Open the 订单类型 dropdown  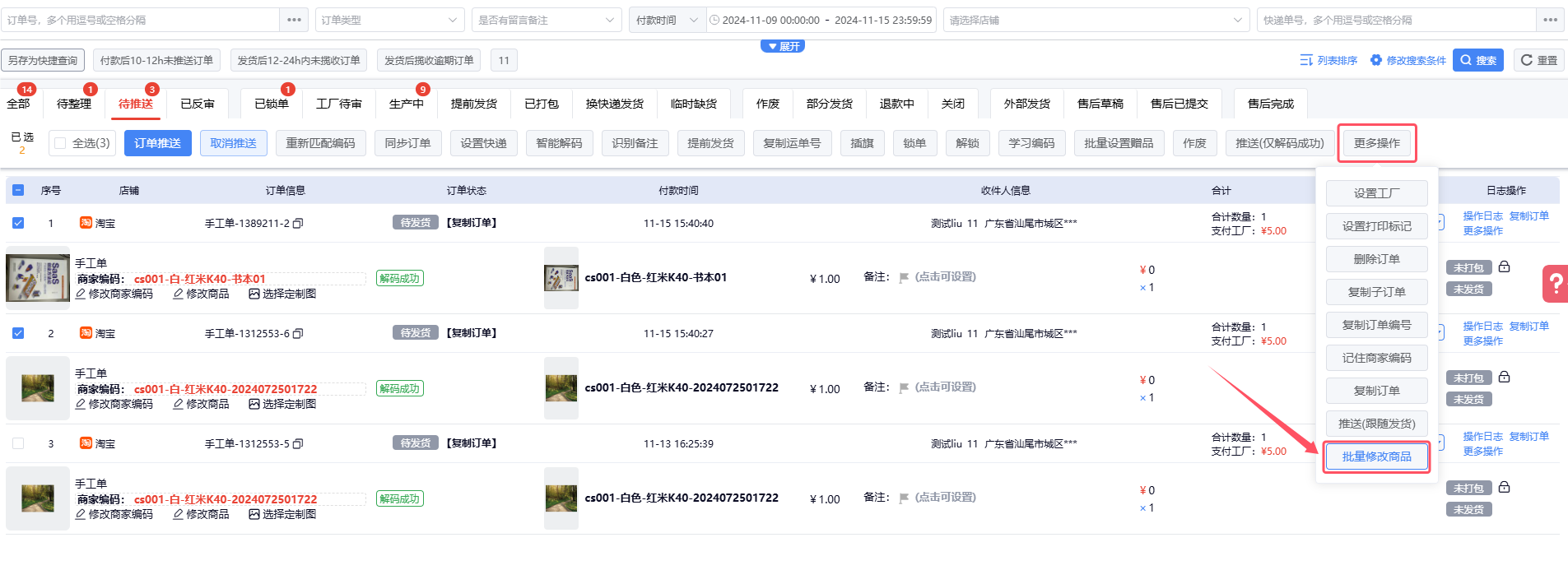389,20
